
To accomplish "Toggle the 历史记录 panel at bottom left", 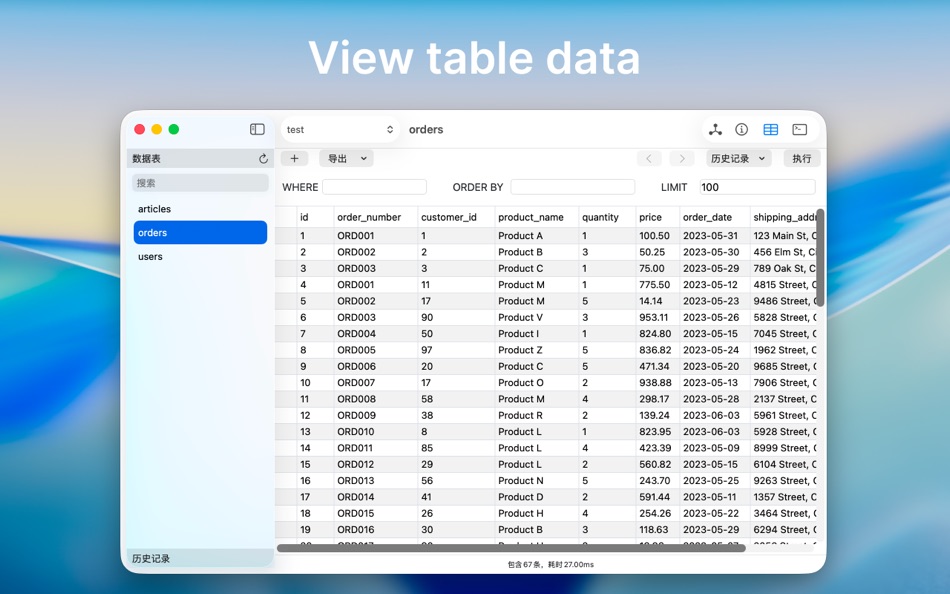I will coord(150,558).
